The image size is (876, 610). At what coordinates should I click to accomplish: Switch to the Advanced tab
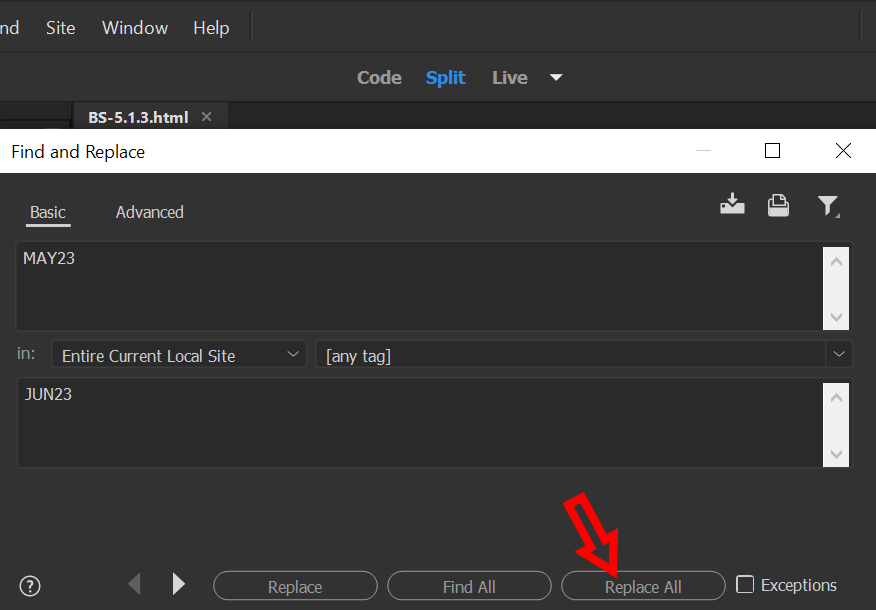(149, 212)
